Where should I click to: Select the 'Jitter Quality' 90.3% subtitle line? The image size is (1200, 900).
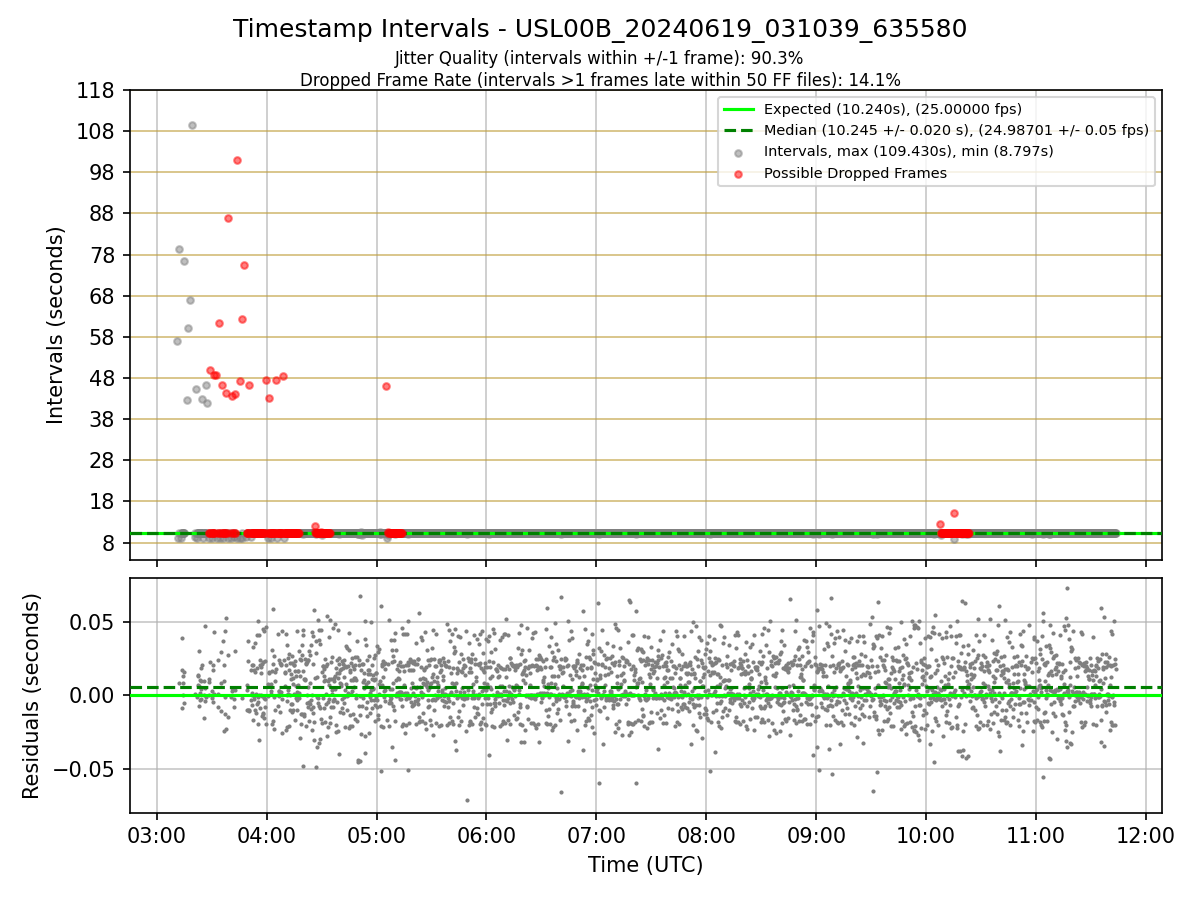click(x=600, y=59)
